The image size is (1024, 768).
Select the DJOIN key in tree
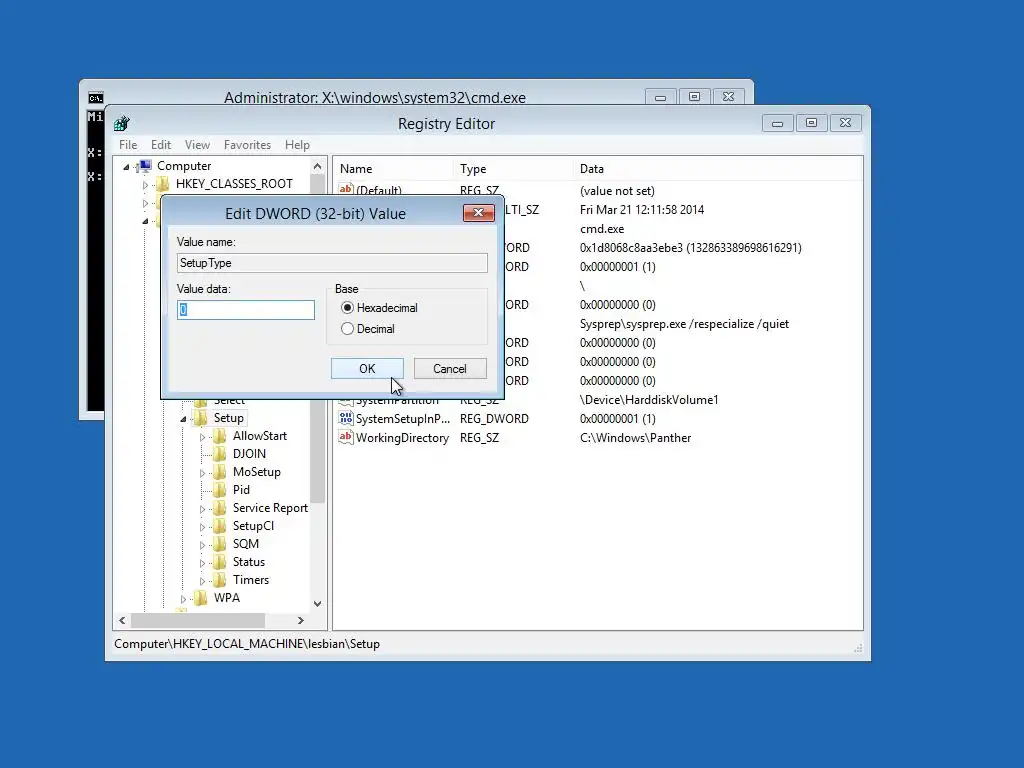point(249,454)
